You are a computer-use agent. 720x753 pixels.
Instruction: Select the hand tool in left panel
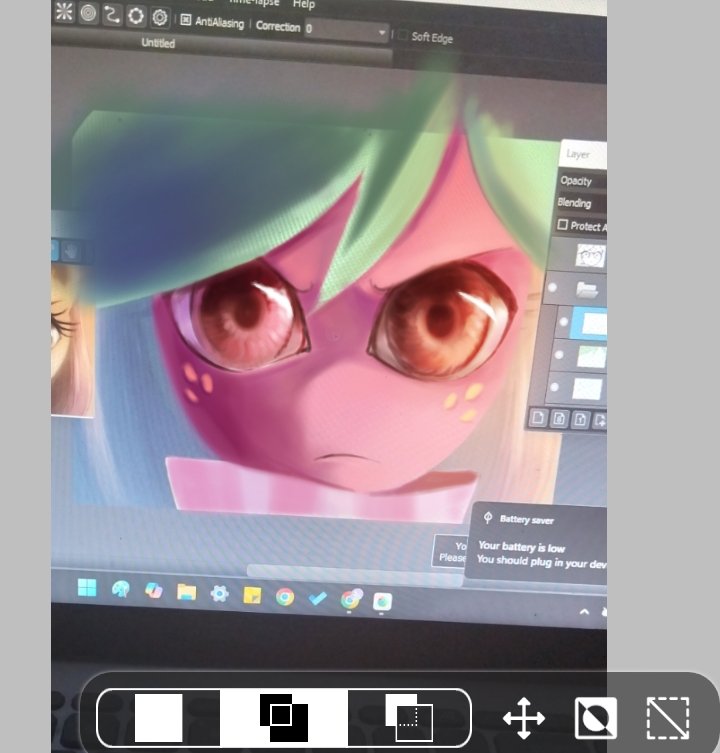tap(72, 252)
